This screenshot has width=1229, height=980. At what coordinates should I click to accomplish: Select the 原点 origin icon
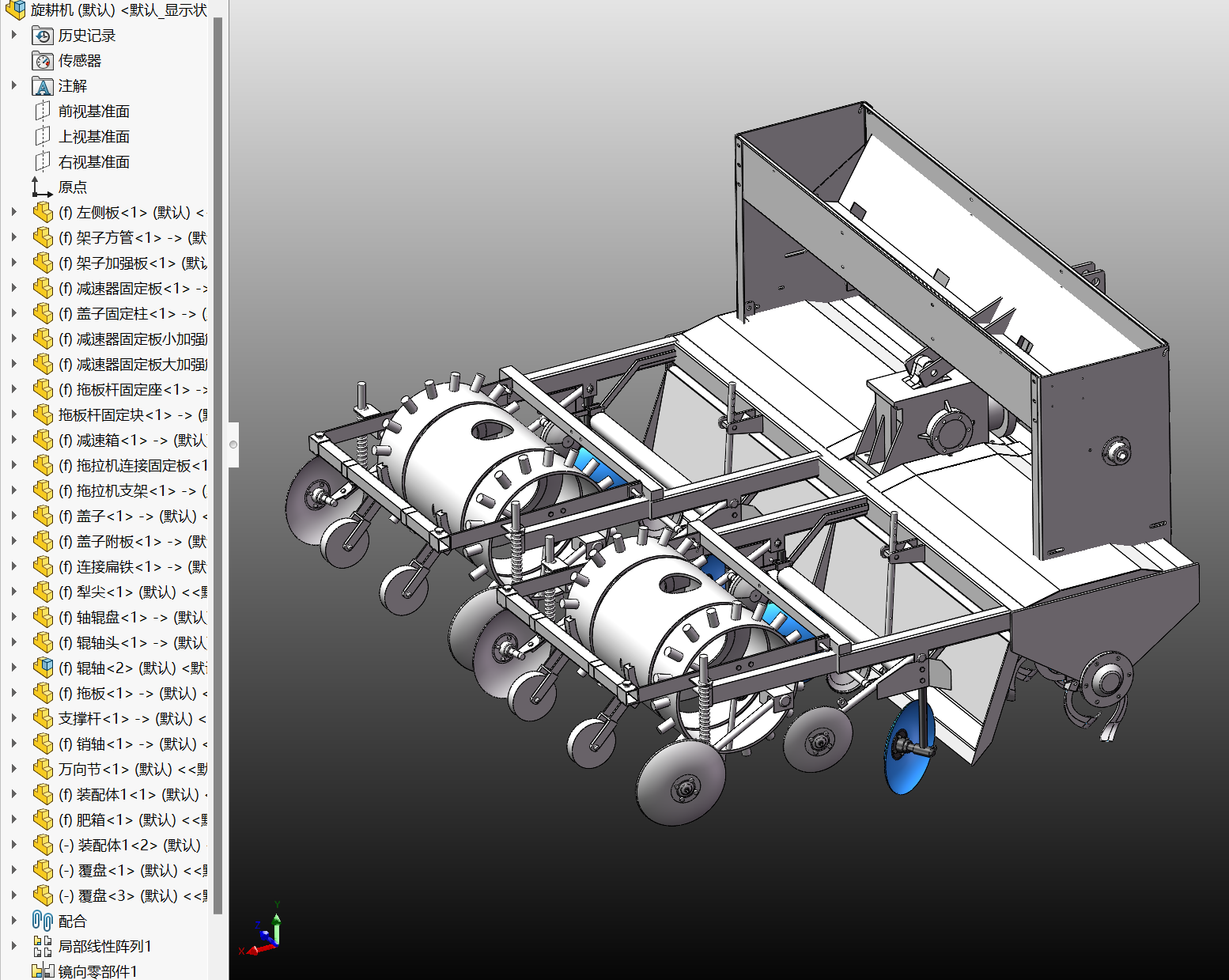42,187
